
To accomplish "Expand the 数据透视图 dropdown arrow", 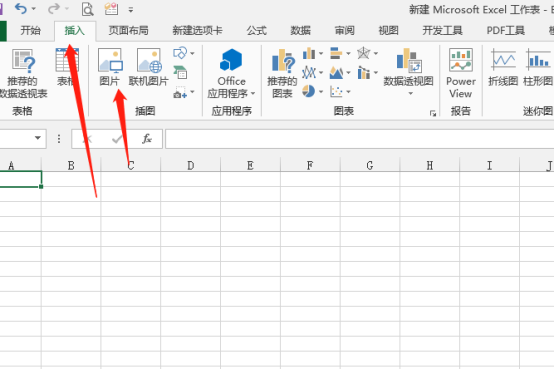I will point(410,94).
